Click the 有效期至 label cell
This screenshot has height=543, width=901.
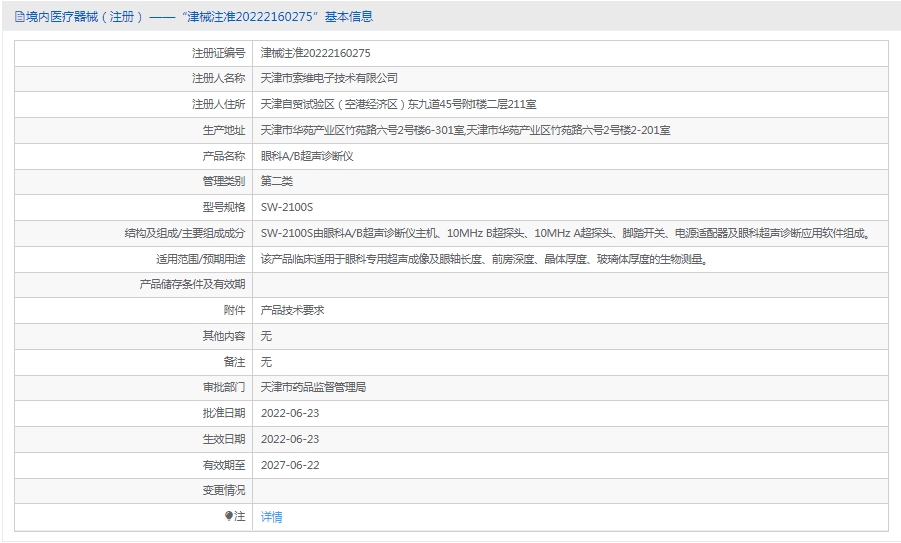coord(134,465)
